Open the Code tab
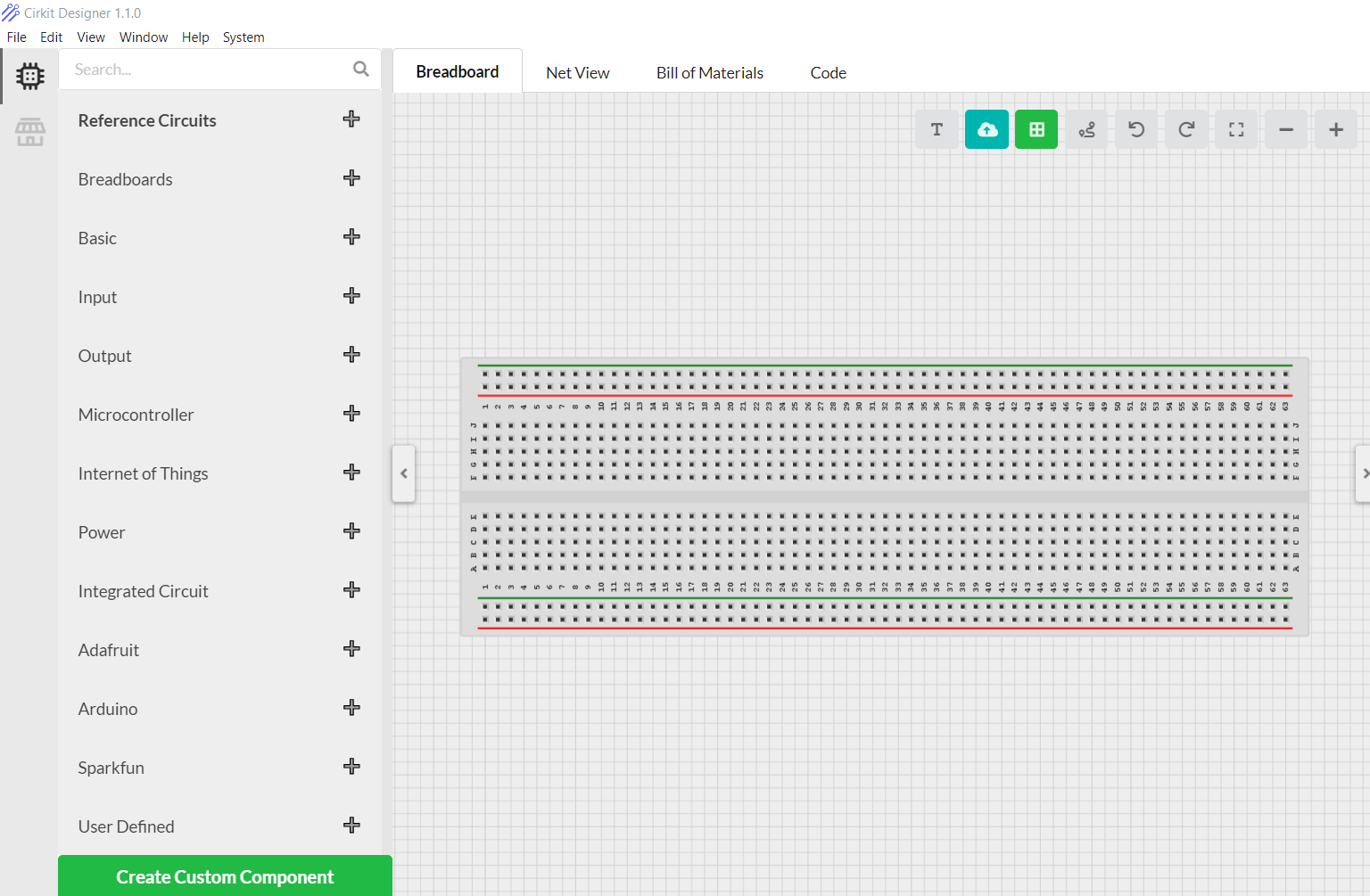Viewport: 1370px width, 896px height. click(828, 72)
